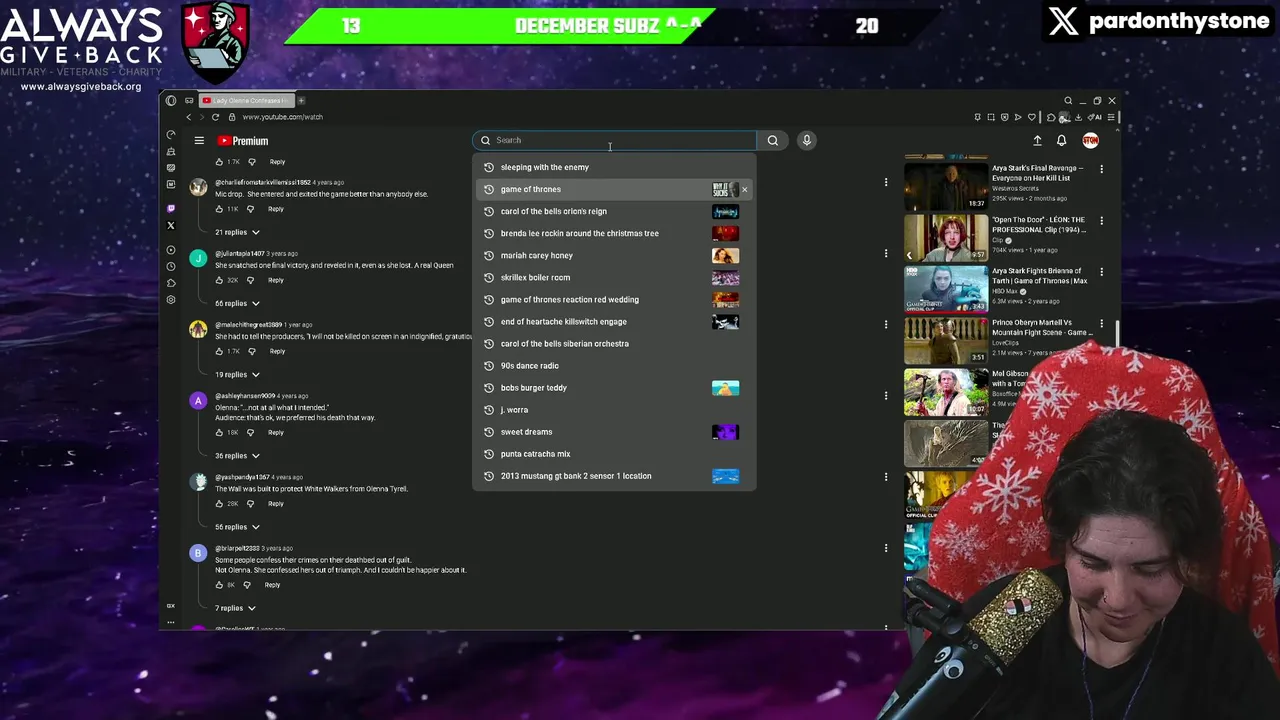This screenshot has width=1280, height=720.
Task: Reload the page with the browser refresh icon
Action: [x=215, y=117]
